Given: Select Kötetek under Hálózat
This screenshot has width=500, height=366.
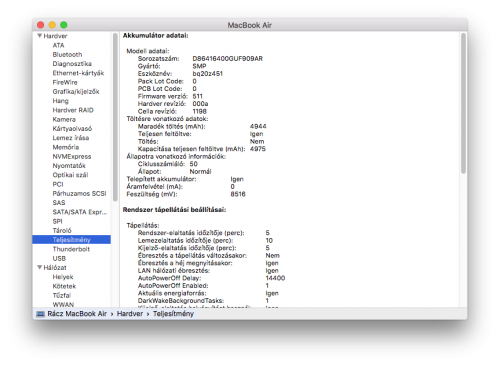Looking at the screenshot, I should click(x=64, y=286).
